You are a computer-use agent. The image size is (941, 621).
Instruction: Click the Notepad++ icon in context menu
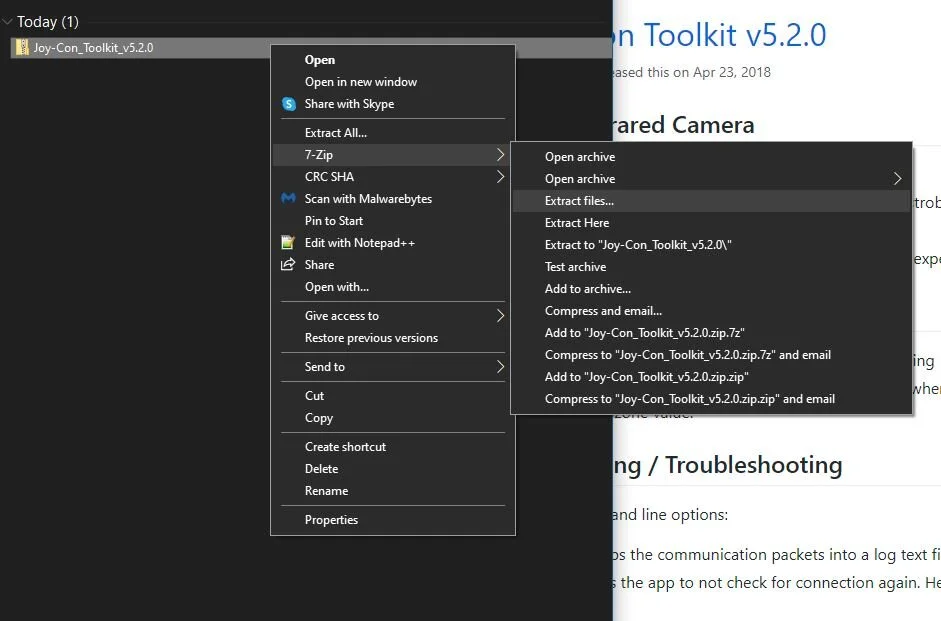pyautogui.click(x=288, y=242)
